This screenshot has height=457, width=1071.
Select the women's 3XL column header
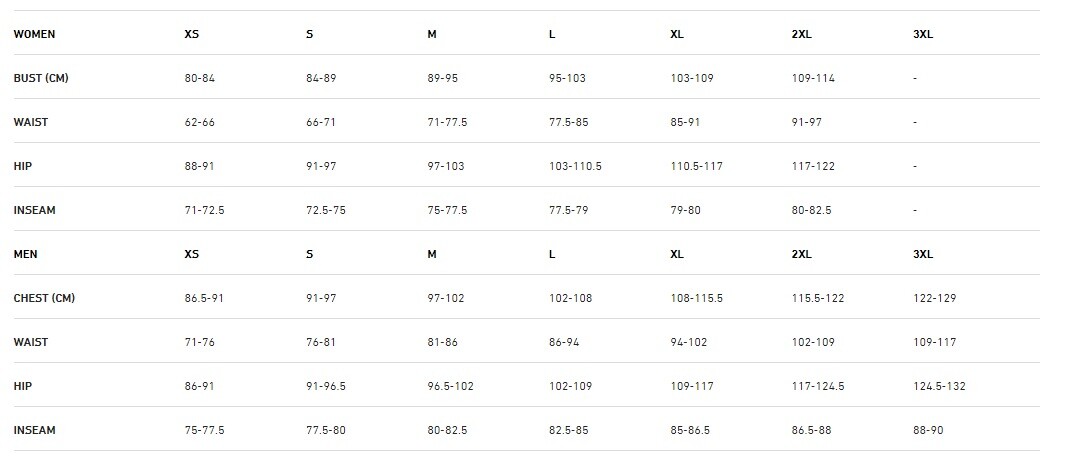[x=923, y=34]
